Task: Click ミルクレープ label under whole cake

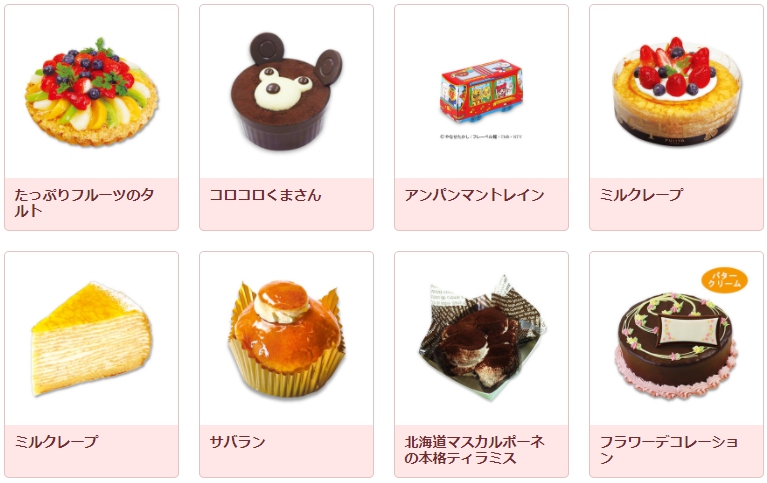Action: tap(641, 195)
